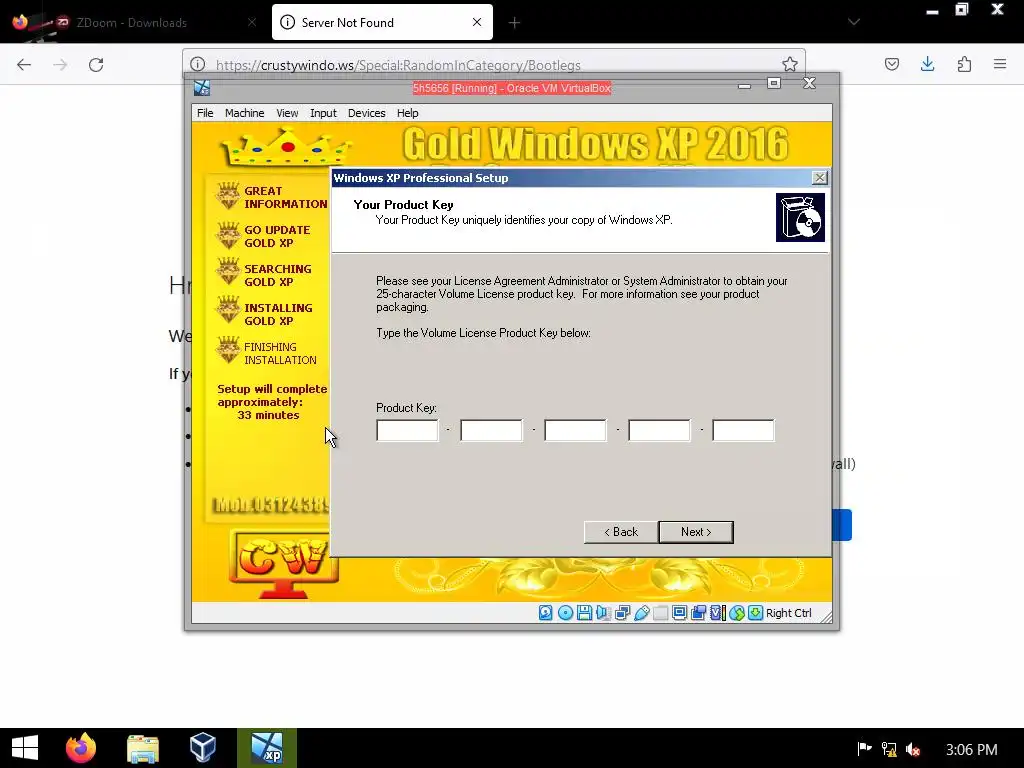The height and width of the screenshot is (768, 1024).
Task: Click the 'INSTALLING GOLD XP' step text
Action: [x=278, y=314]
